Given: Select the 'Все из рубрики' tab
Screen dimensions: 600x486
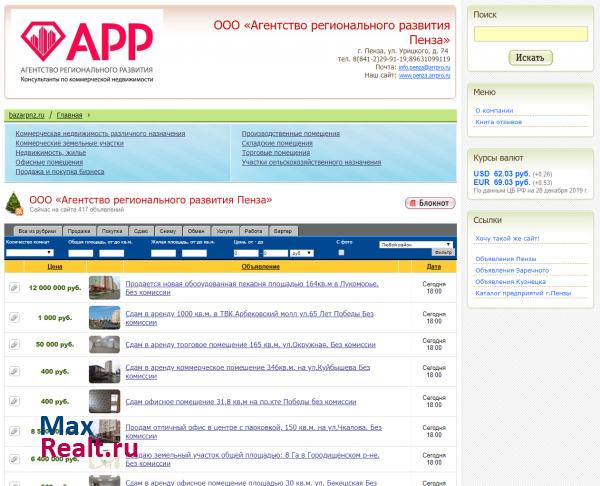Looking at the screenshot, I should (x=37, y=231).
